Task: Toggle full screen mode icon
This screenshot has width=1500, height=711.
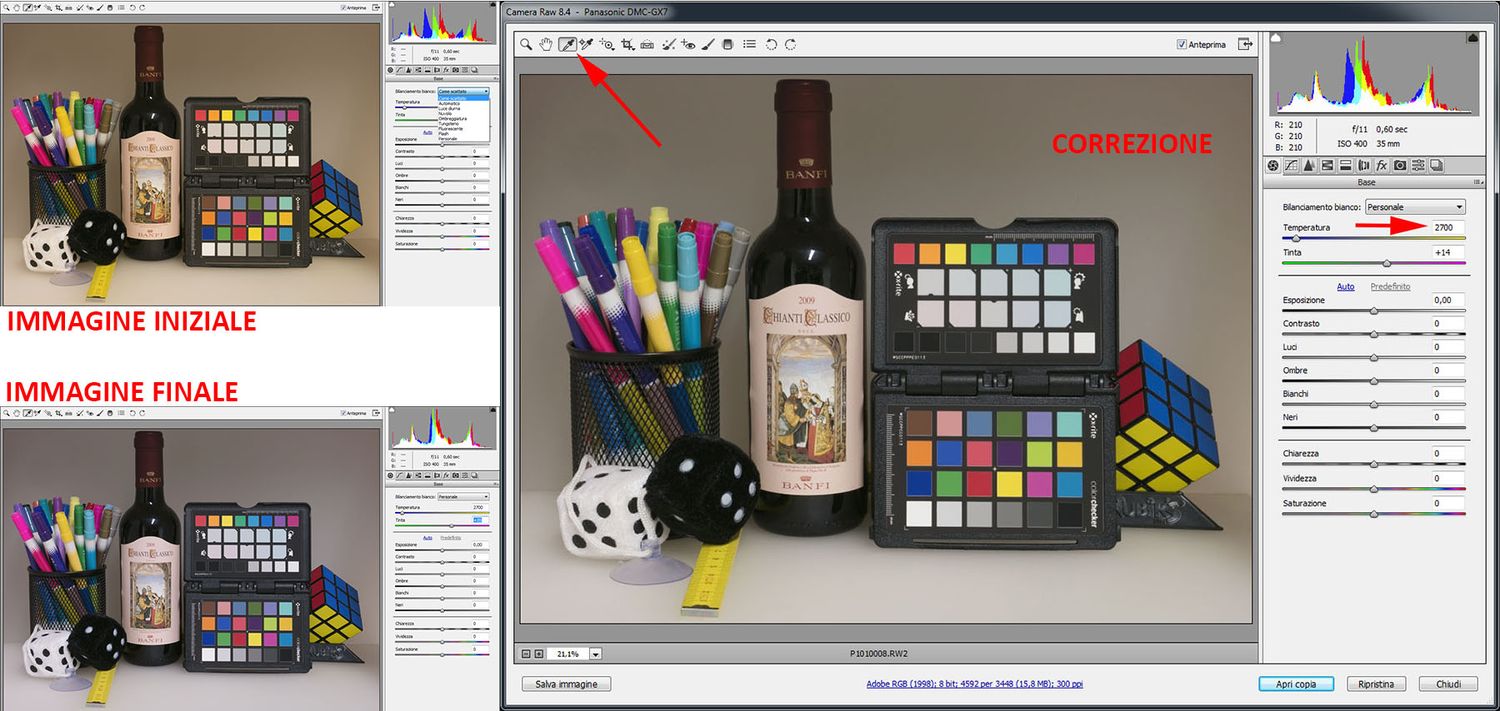Action: coord(1245,44)
